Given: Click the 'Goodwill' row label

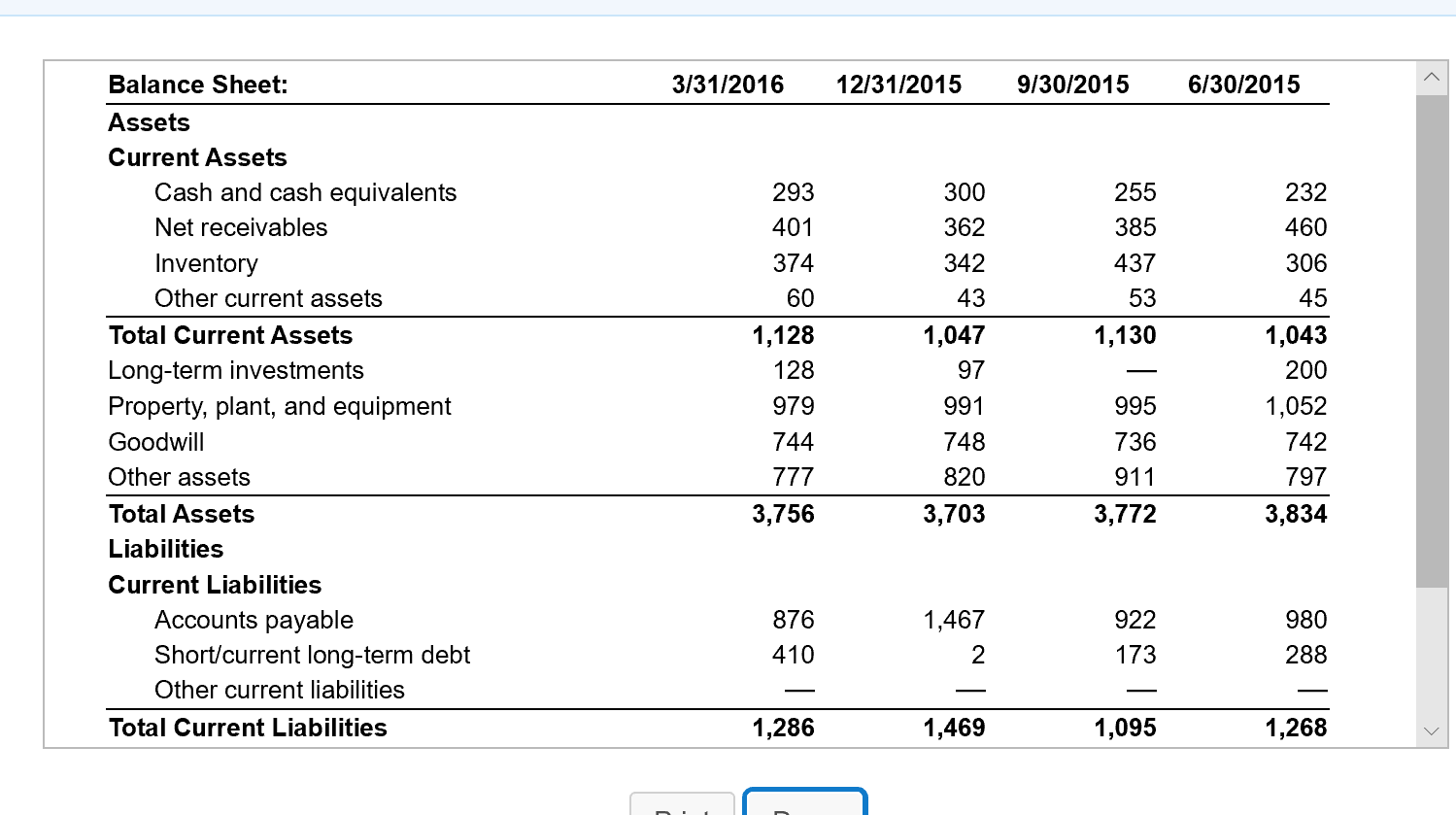Looking at the screenshot, I should pos(156,442).
